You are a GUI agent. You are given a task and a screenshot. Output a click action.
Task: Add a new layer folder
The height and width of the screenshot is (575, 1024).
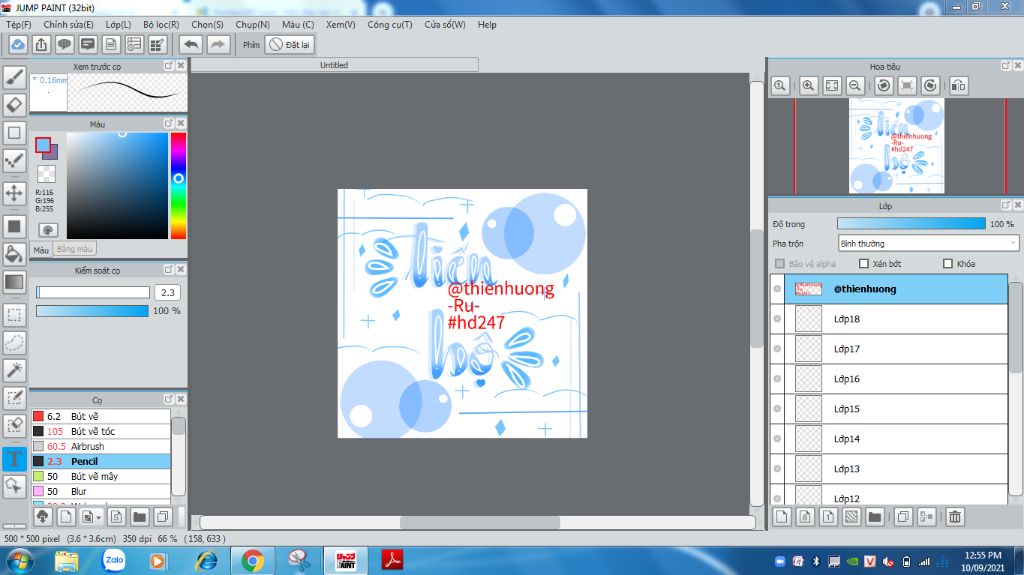click(x=874, y=517)
